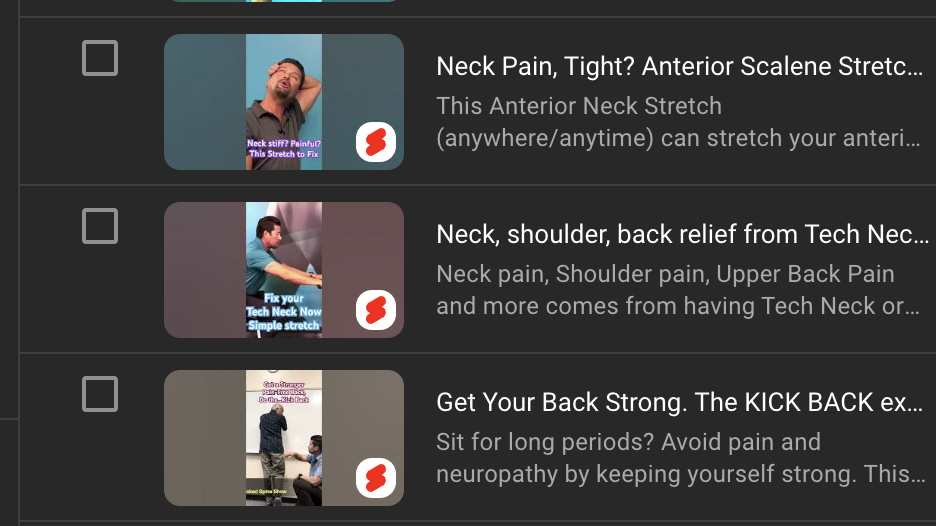
Task: Click the Shorts icon on the neck stretch thumbnail
Action: (376, 142)
